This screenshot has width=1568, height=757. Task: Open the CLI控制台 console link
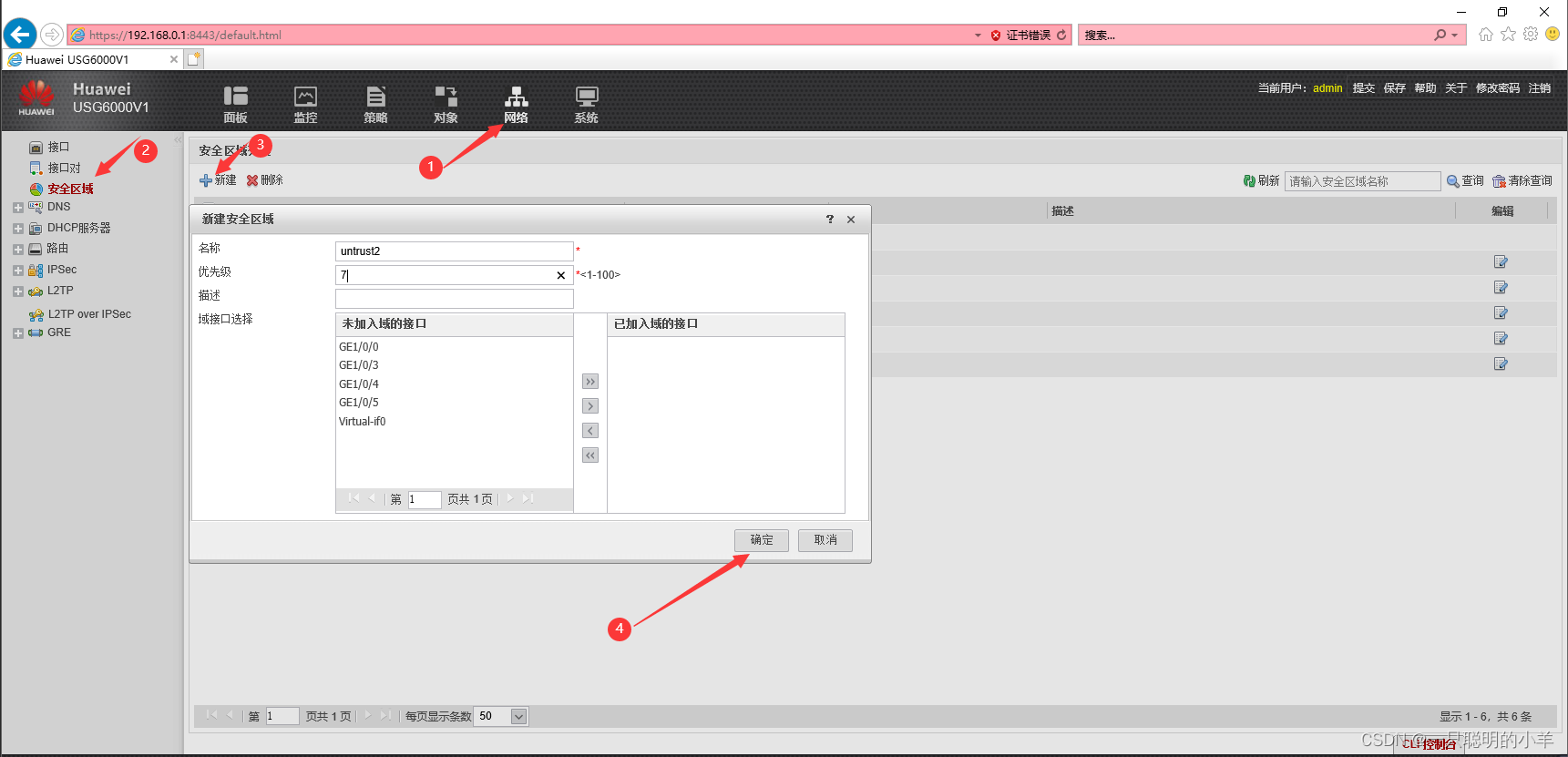1429,744
